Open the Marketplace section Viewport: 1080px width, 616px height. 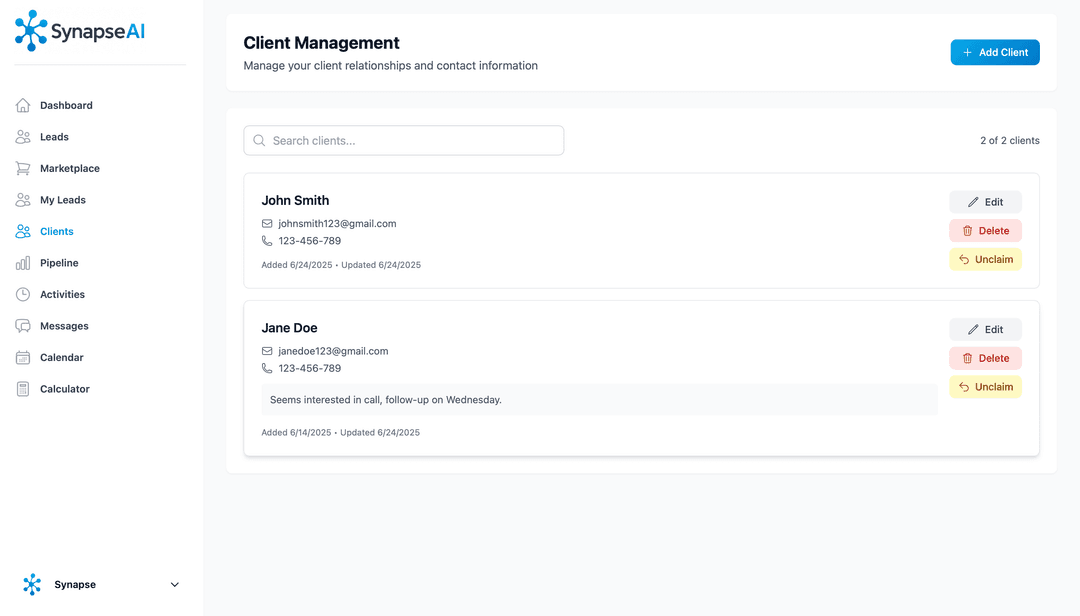tap(69, 168)
